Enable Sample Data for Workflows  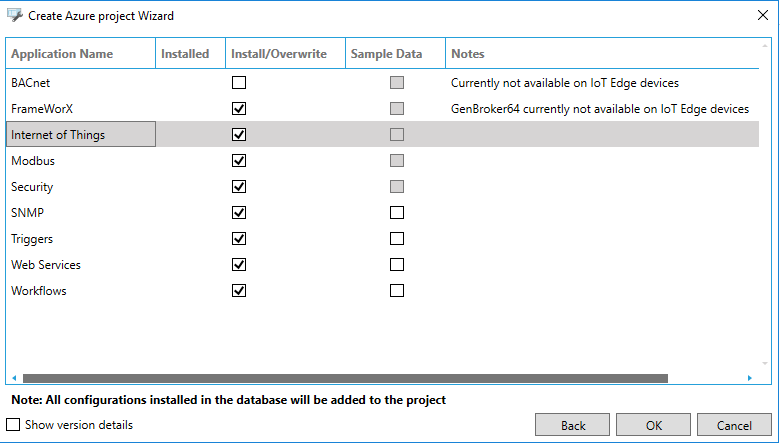[x=397, y=291]
